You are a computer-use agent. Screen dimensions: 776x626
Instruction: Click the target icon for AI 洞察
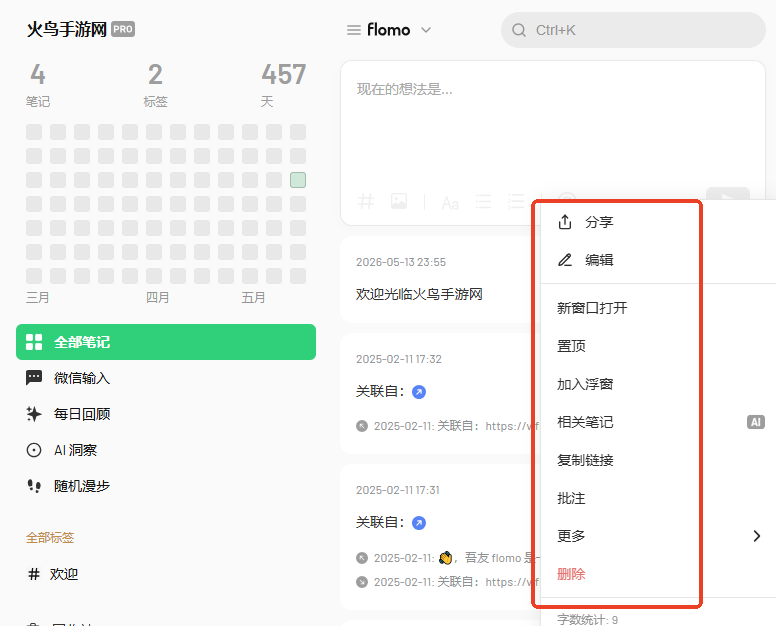pyautogui.click(x=34, y=450)
